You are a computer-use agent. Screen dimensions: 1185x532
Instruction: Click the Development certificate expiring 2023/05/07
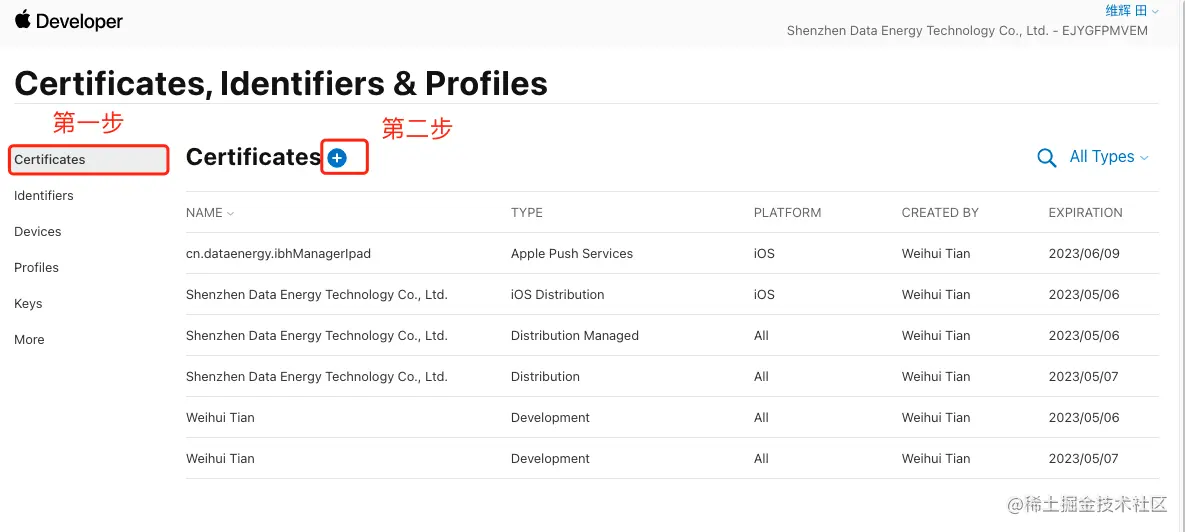point(550,459)
